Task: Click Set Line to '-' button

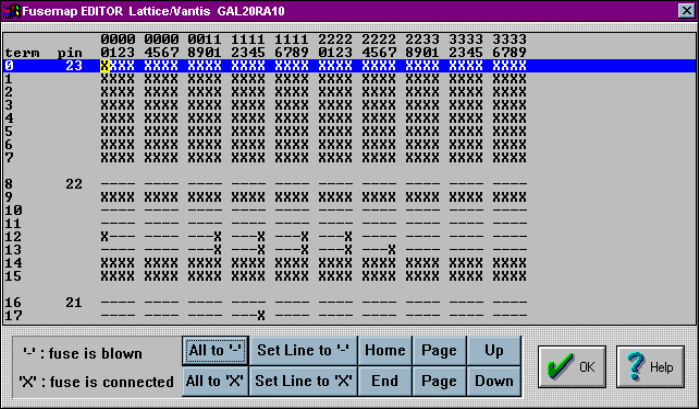Action: pyautogui.click(x=303, y=351)
